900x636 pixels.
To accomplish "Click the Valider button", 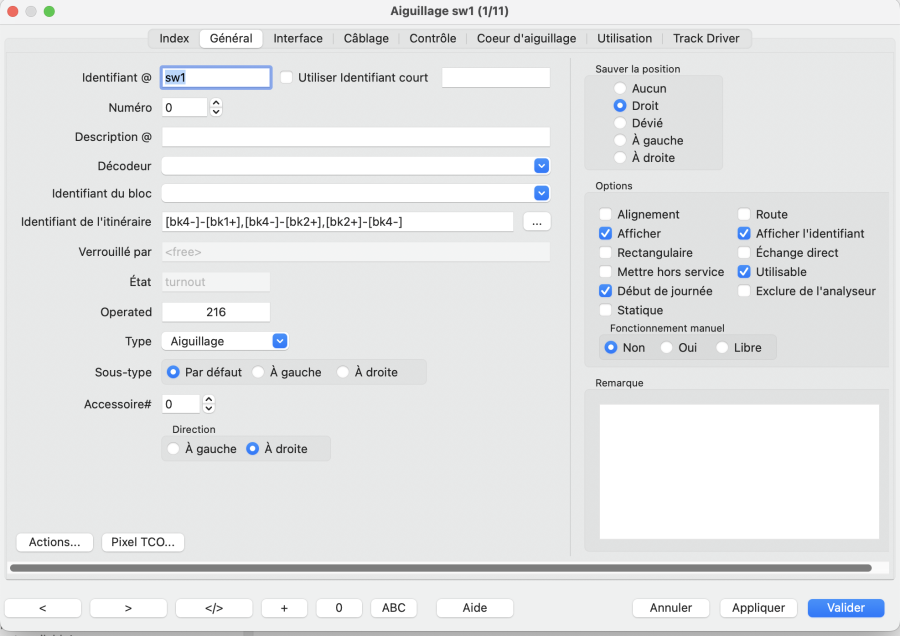I will click(x=847, y=608).
